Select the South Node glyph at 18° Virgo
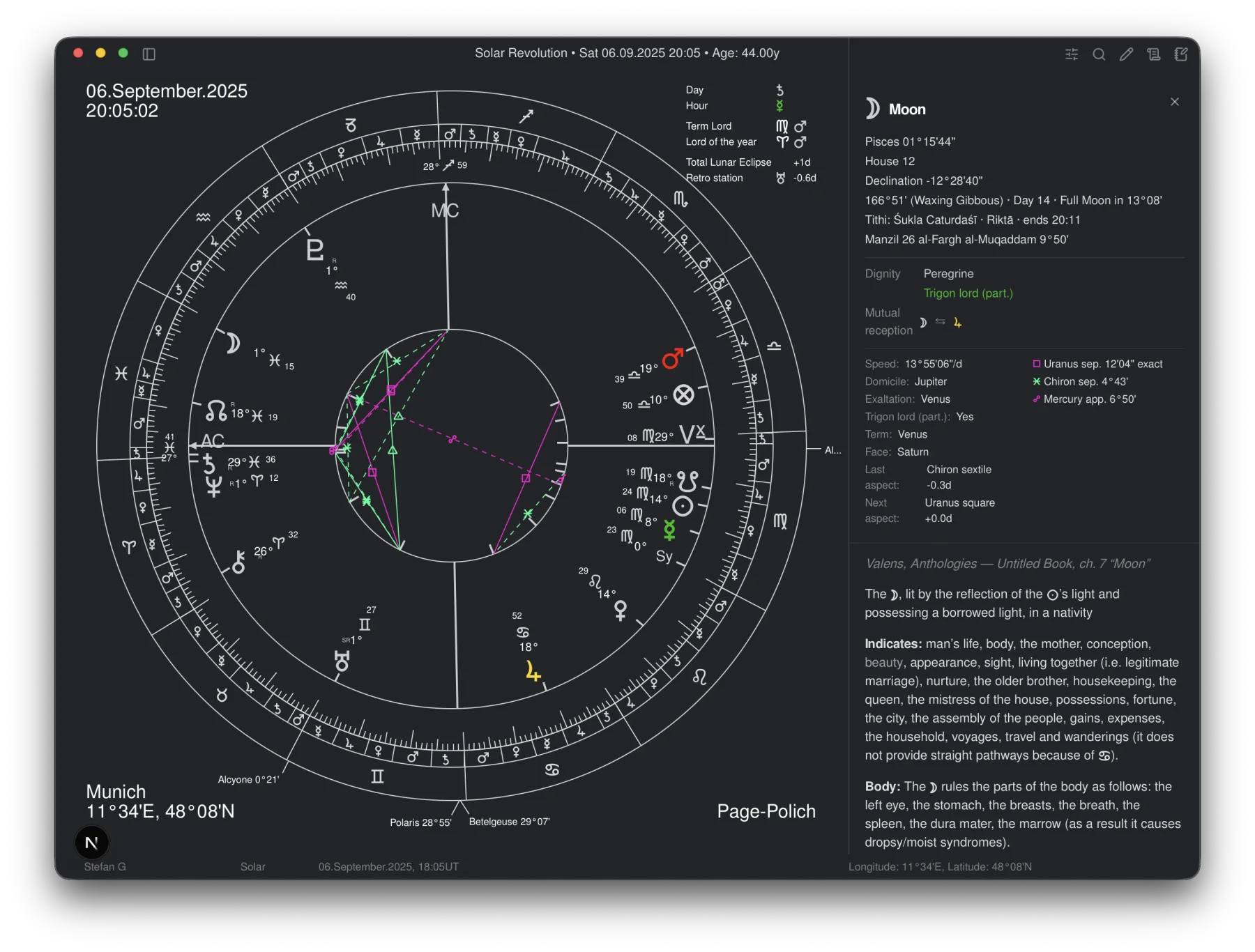1255x952 pixels. point(687,481)
